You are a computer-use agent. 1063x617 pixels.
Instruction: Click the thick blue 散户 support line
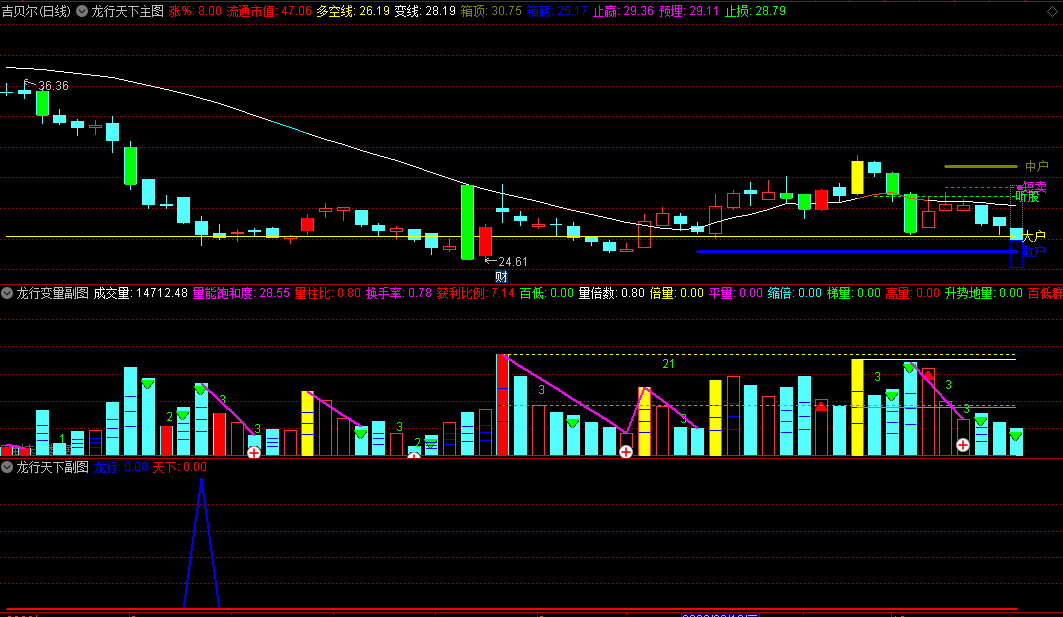pyautogui.click(x=857, y=252)
